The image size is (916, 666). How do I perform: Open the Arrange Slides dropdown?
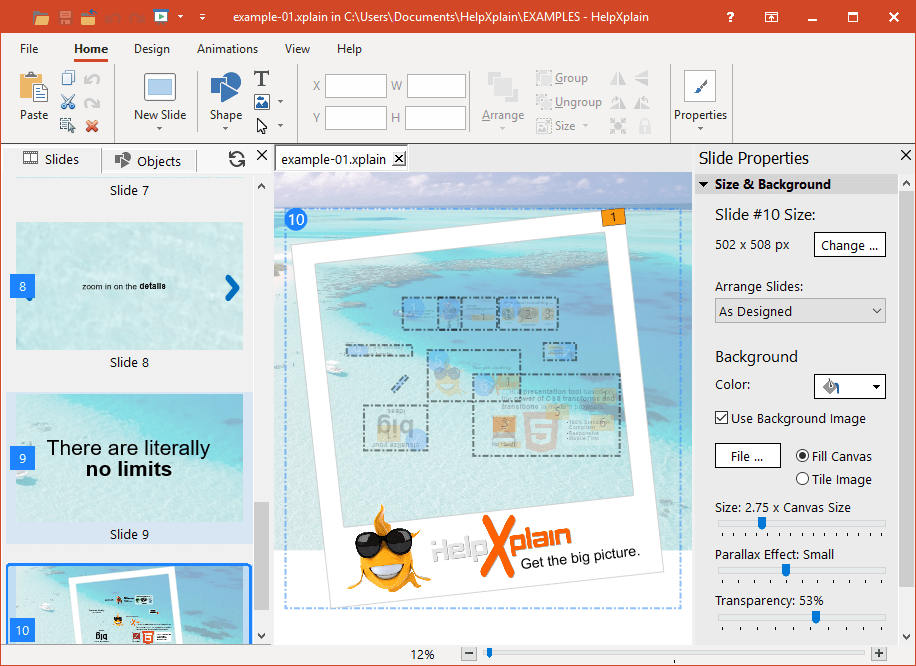[800, 311]
